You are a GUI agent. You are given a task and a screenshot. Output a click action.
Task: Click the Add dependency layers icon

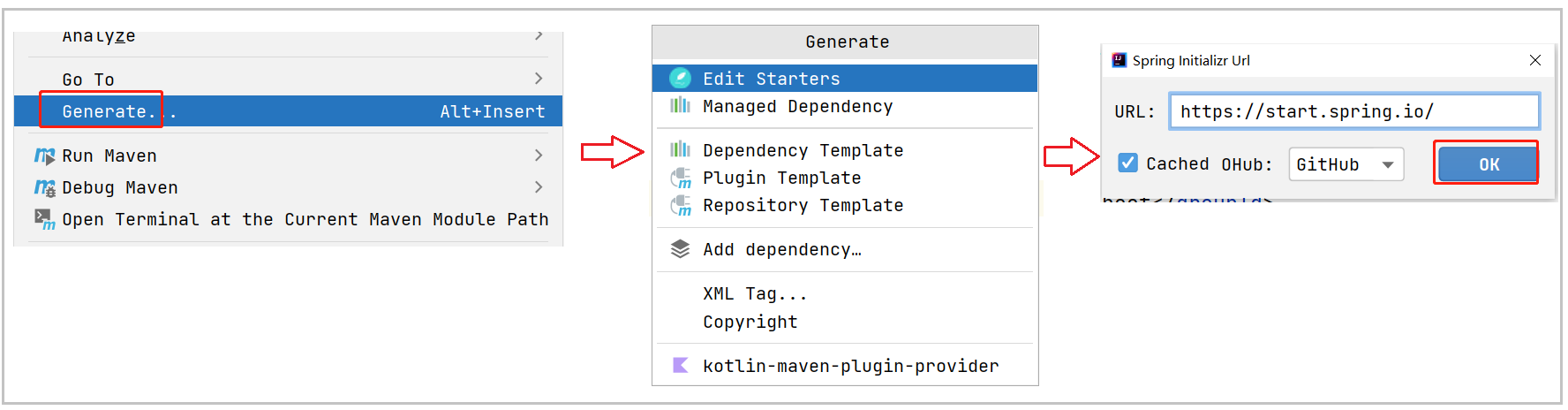coord(680,249)
